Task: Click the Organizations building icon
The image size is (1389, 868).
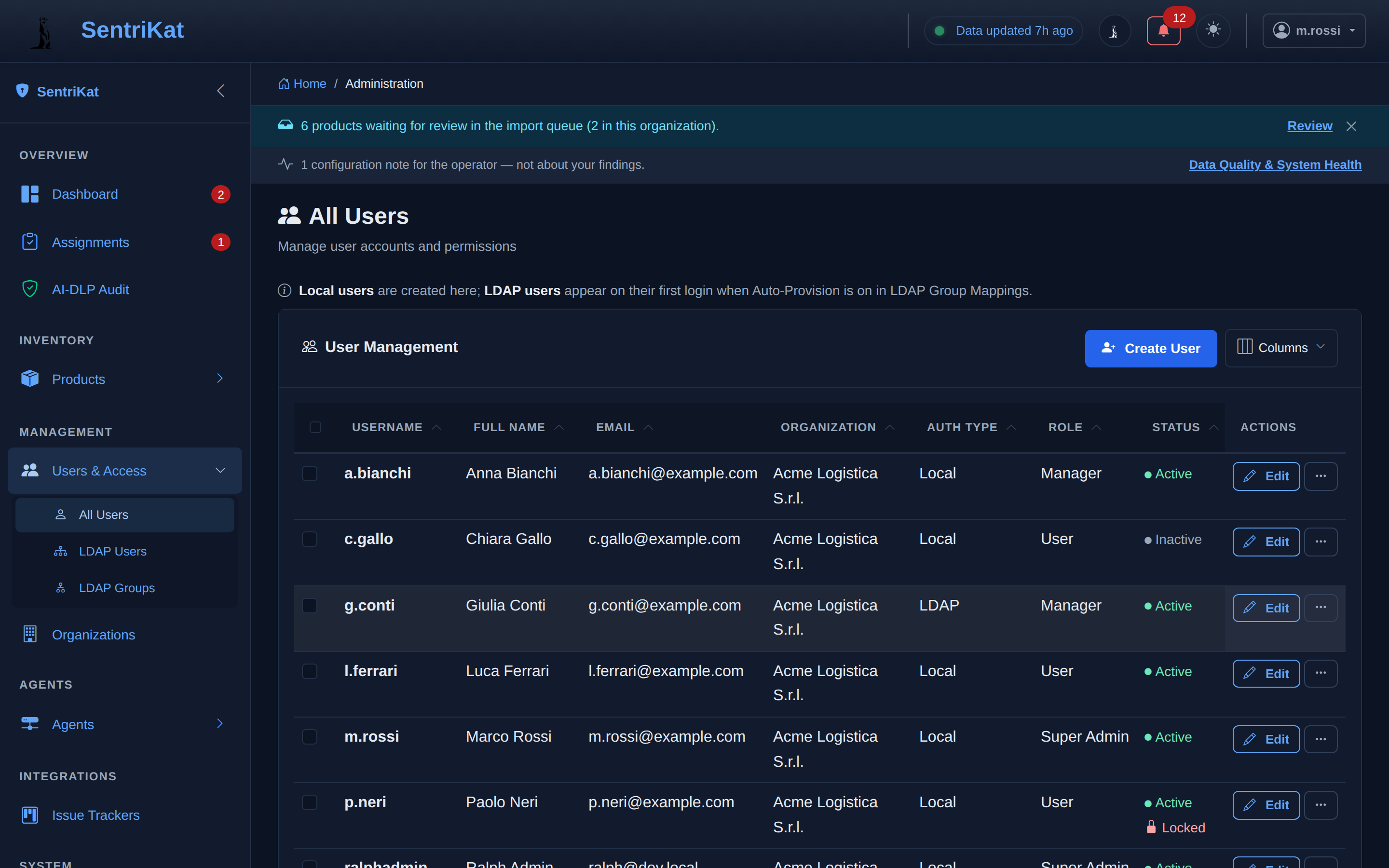Action: point(30,634)
